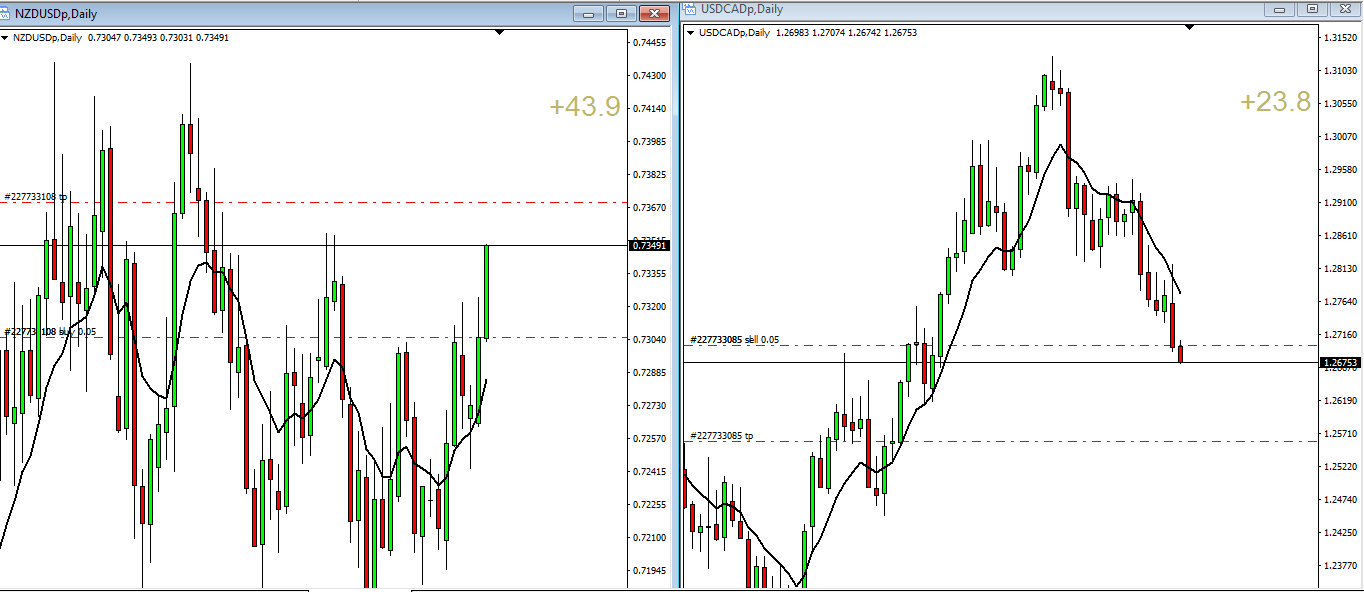Click price scale value 0.74455
The height and width of the screenshot is (592, 1364).
point(651,43)
